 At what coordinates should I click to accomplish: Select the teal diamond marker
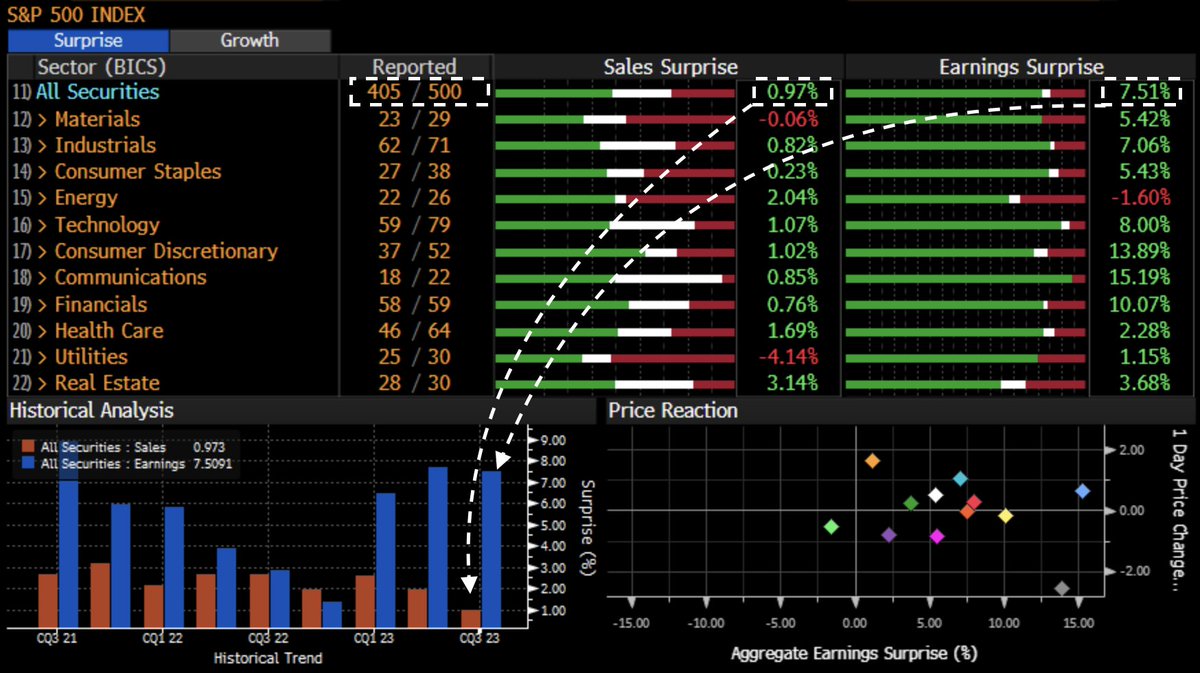point(960,478)
